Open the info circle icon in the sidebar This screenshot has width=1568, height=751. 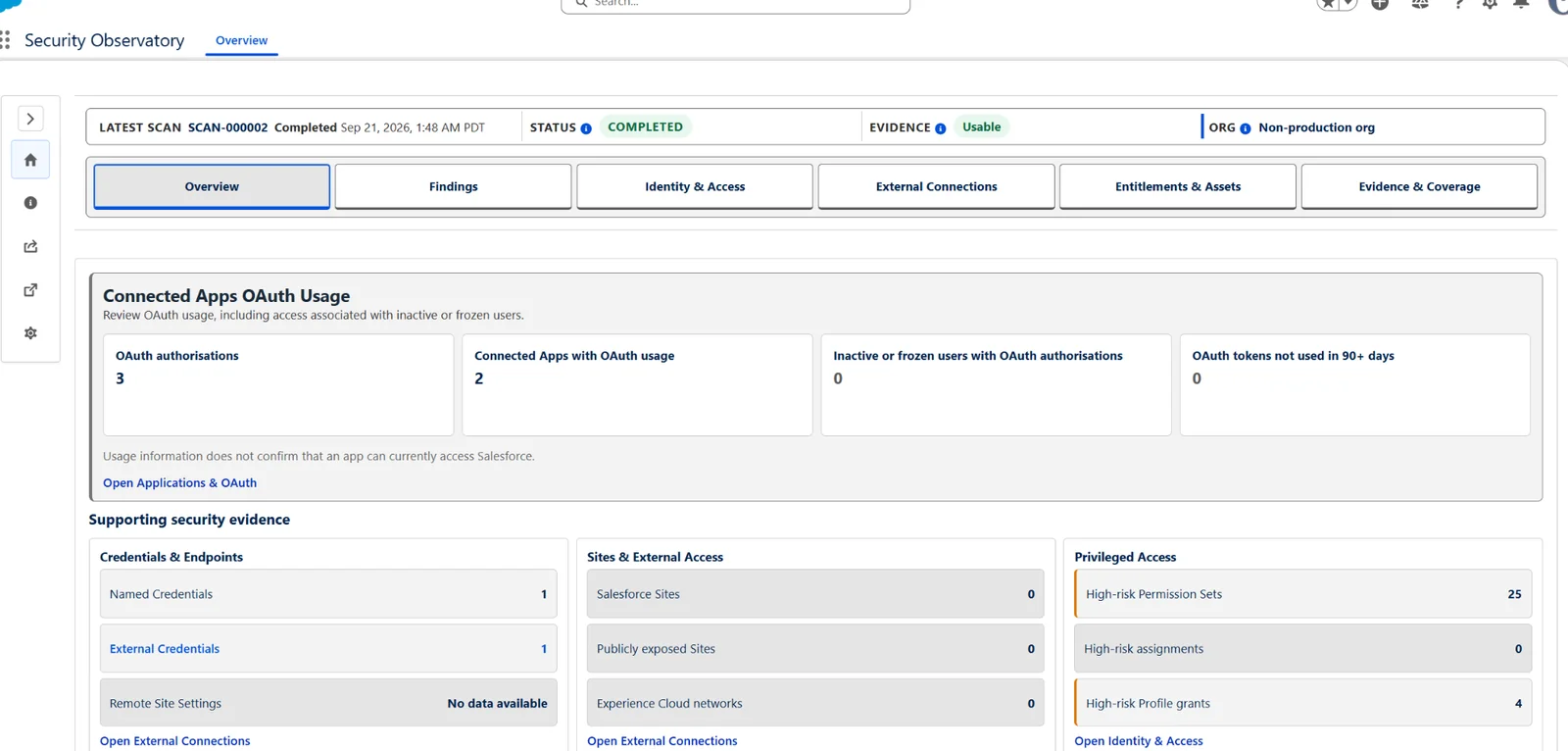[x=30, y=203]
